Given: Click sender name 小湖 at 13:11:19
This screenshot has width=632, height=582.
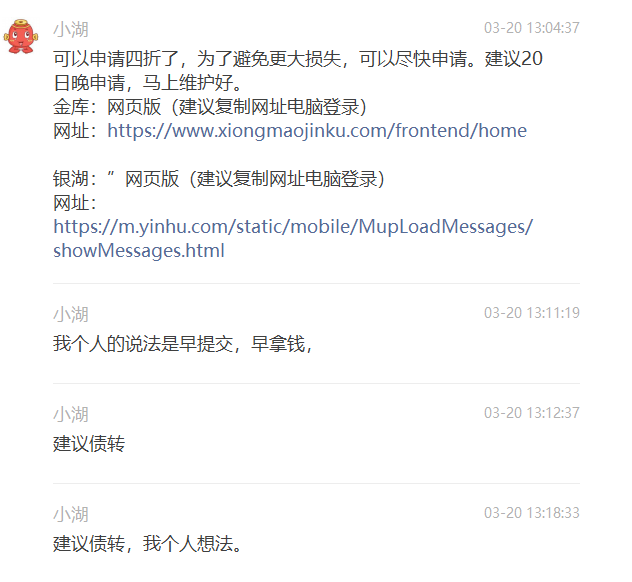Looking at the screenshot, I should [x=71, y=314].
